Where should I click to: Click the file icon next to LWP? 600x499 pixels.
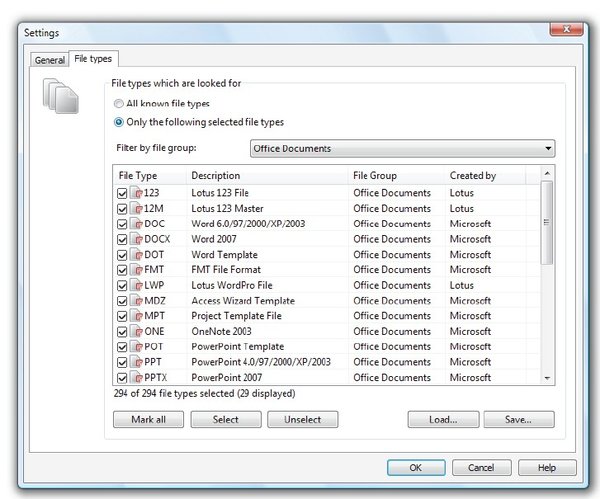[x=136, y=285]
